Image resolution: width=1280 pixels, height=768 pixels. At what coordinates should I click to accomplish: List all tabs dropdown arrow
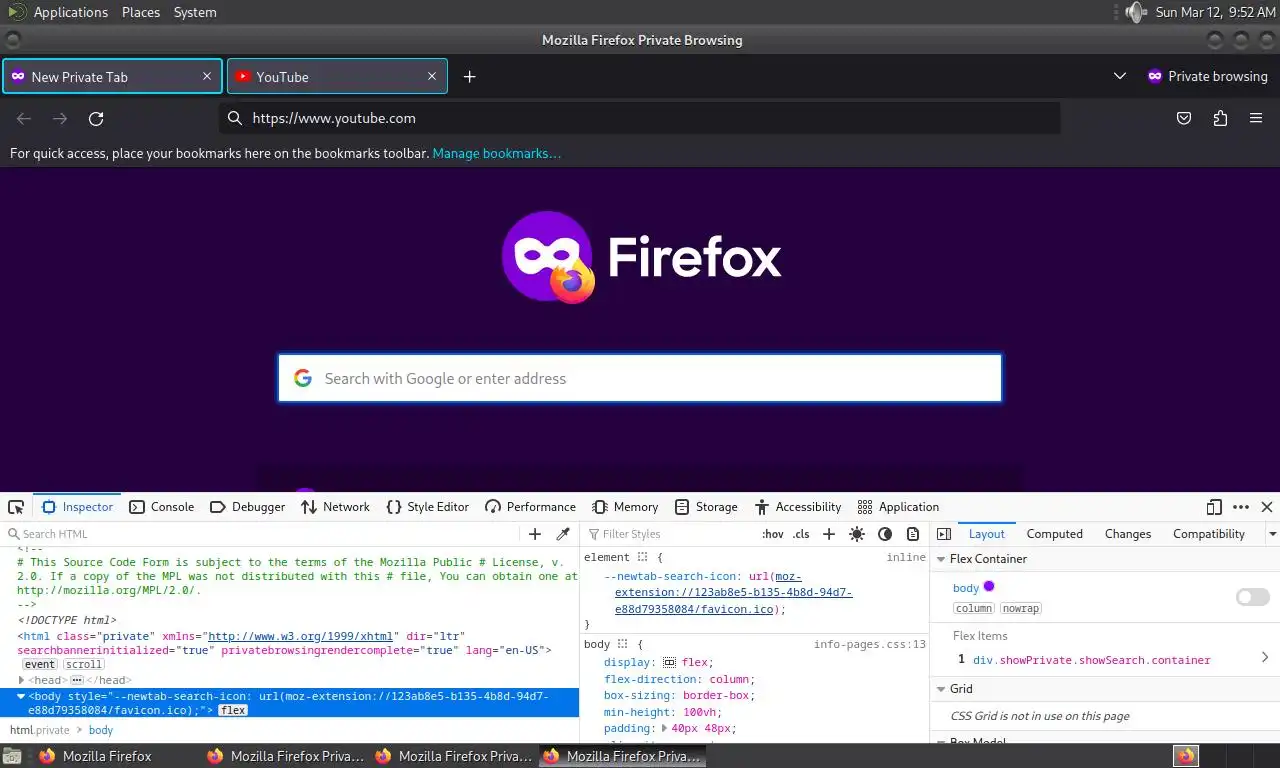(1120, 76)
